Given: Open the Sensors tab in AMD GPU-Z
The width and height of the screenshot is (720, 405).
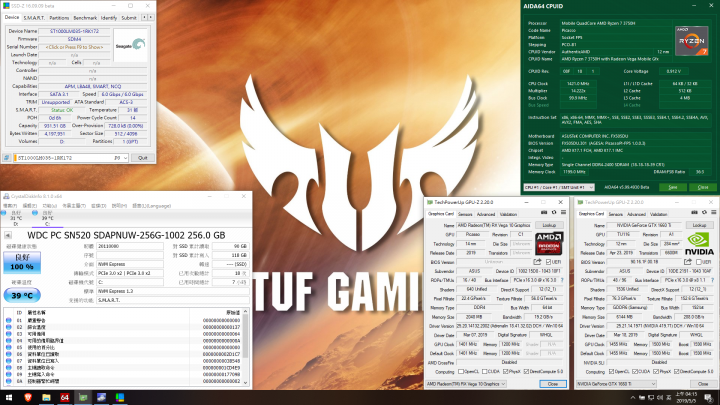Looking at the screenshot, I should point(465,214).
